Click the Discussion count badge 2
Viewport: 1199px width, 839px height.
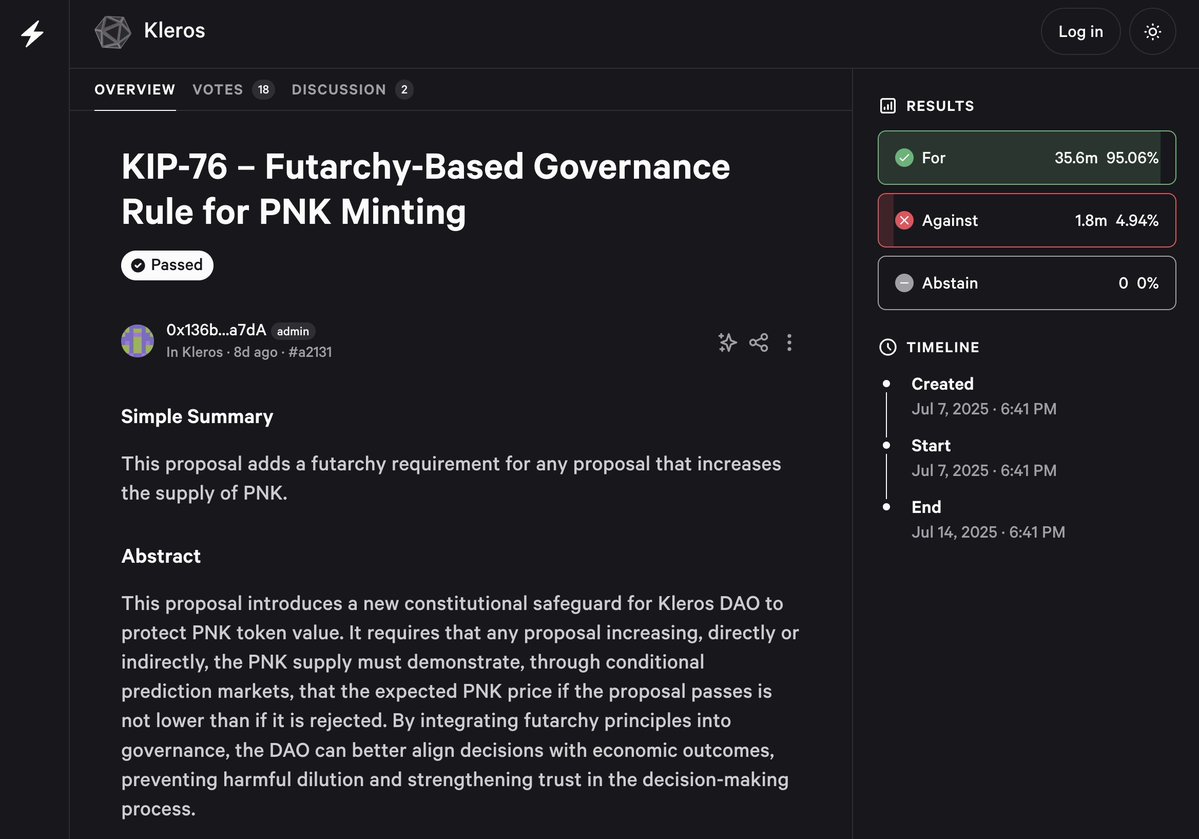click(x=405, y=89)
